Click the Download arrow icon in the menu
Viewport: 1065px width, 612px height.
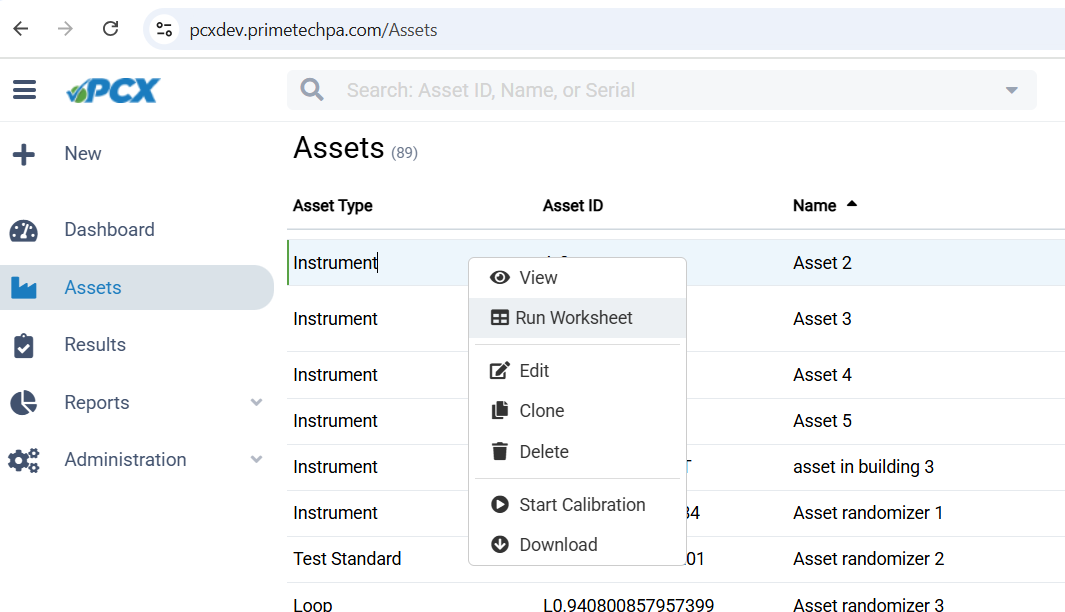point(500,544)
